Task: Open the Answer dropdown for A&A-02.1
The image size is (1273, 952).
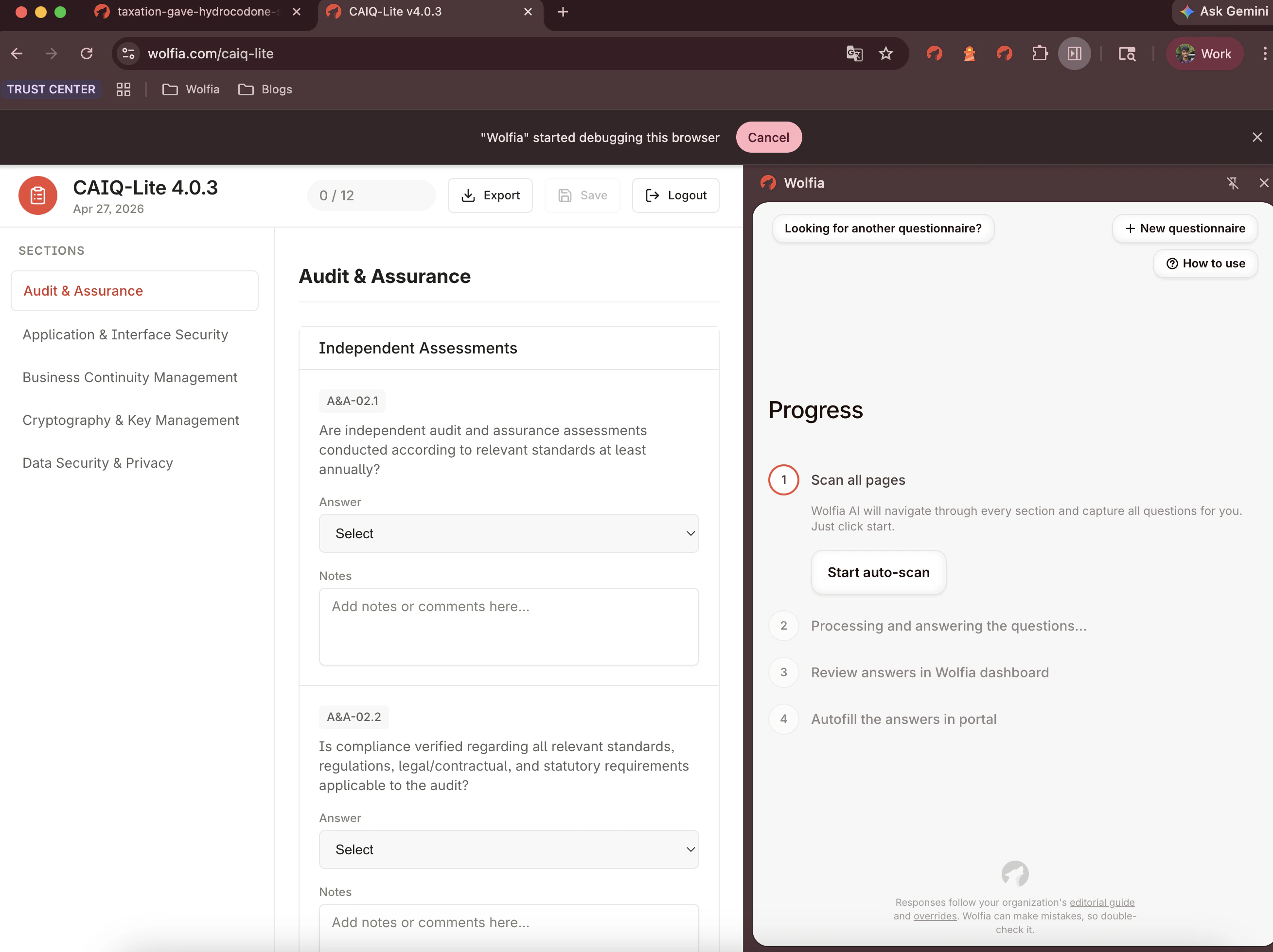Action: click(509, 533)
